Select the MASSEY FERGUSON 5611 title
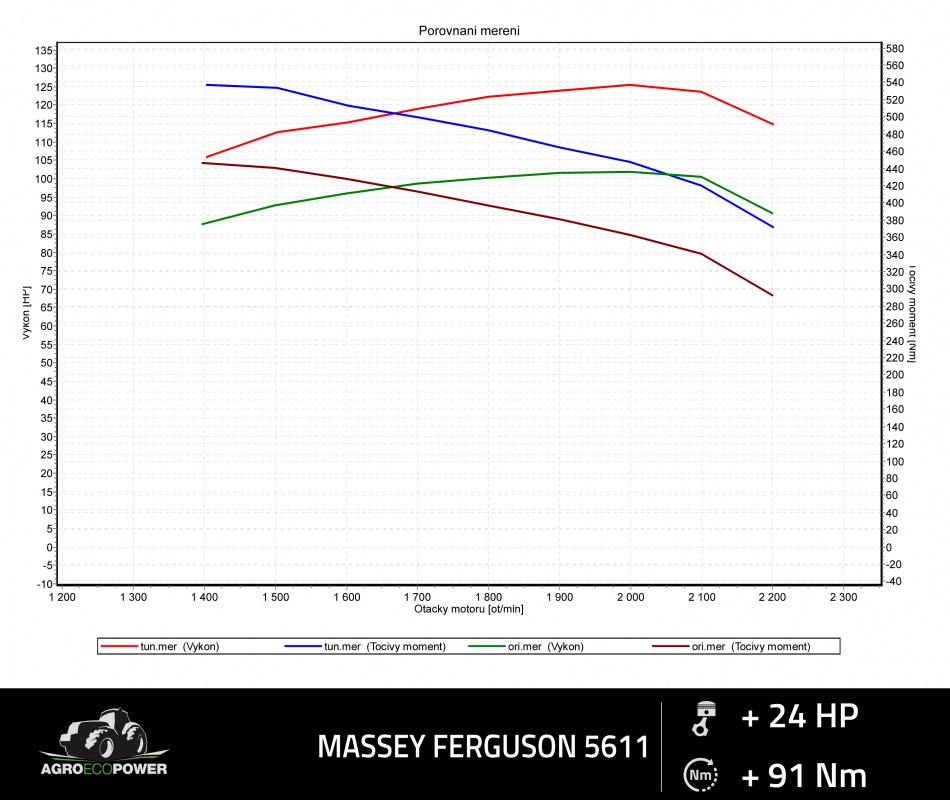Viewport: 950px width, 800px height. [x=483, y=747]
